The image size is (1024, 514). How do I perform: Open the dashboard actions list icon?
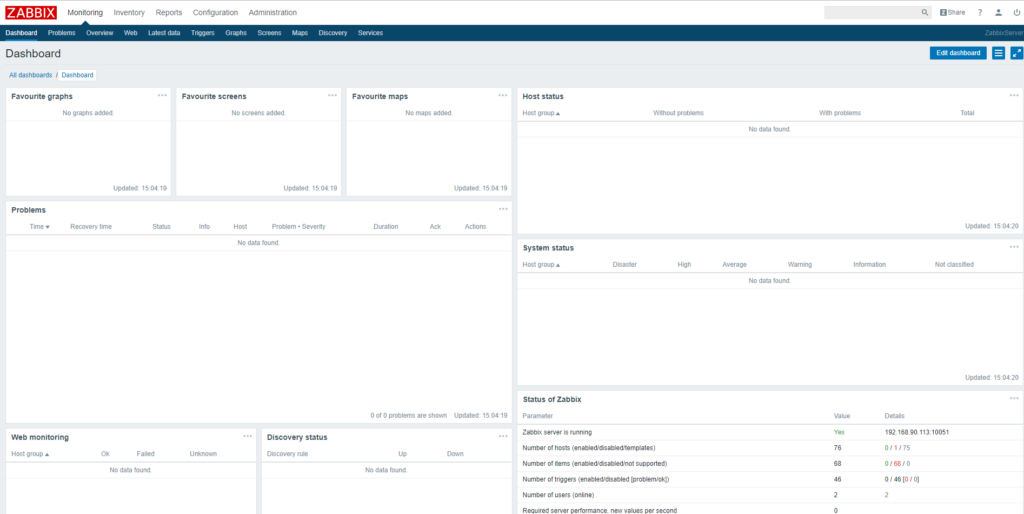(x=998, y=53)
